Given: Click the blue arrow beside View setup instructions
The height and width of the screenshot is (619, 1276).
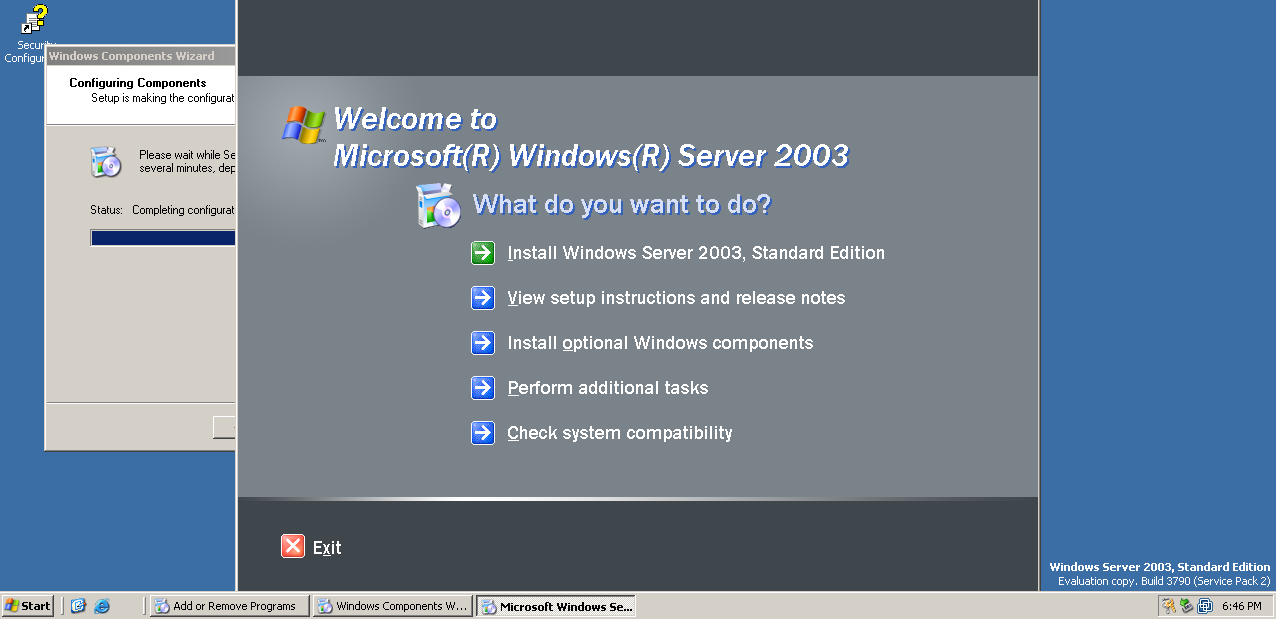Looking at the screenshot, I should (483, 298).
